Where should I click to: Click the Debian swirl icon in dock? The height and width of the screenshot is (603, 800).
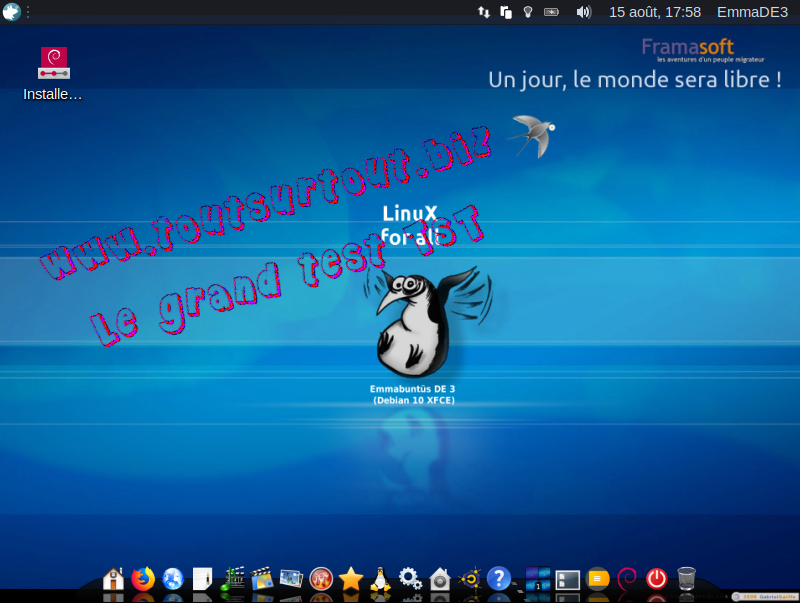click(627, 579)
